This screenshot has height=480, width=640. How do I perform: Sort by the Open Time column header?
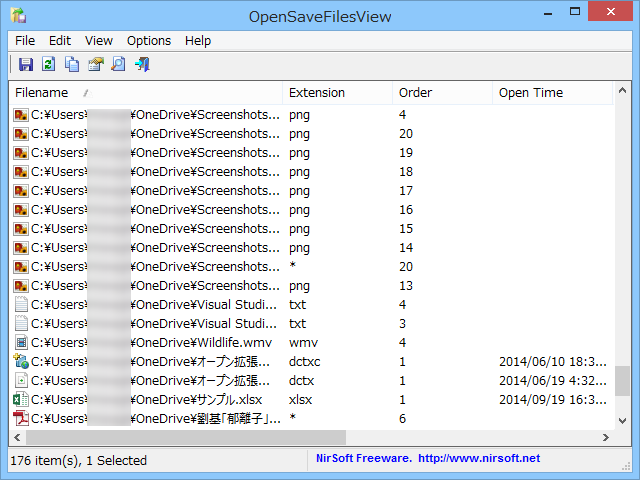(552, 93)
